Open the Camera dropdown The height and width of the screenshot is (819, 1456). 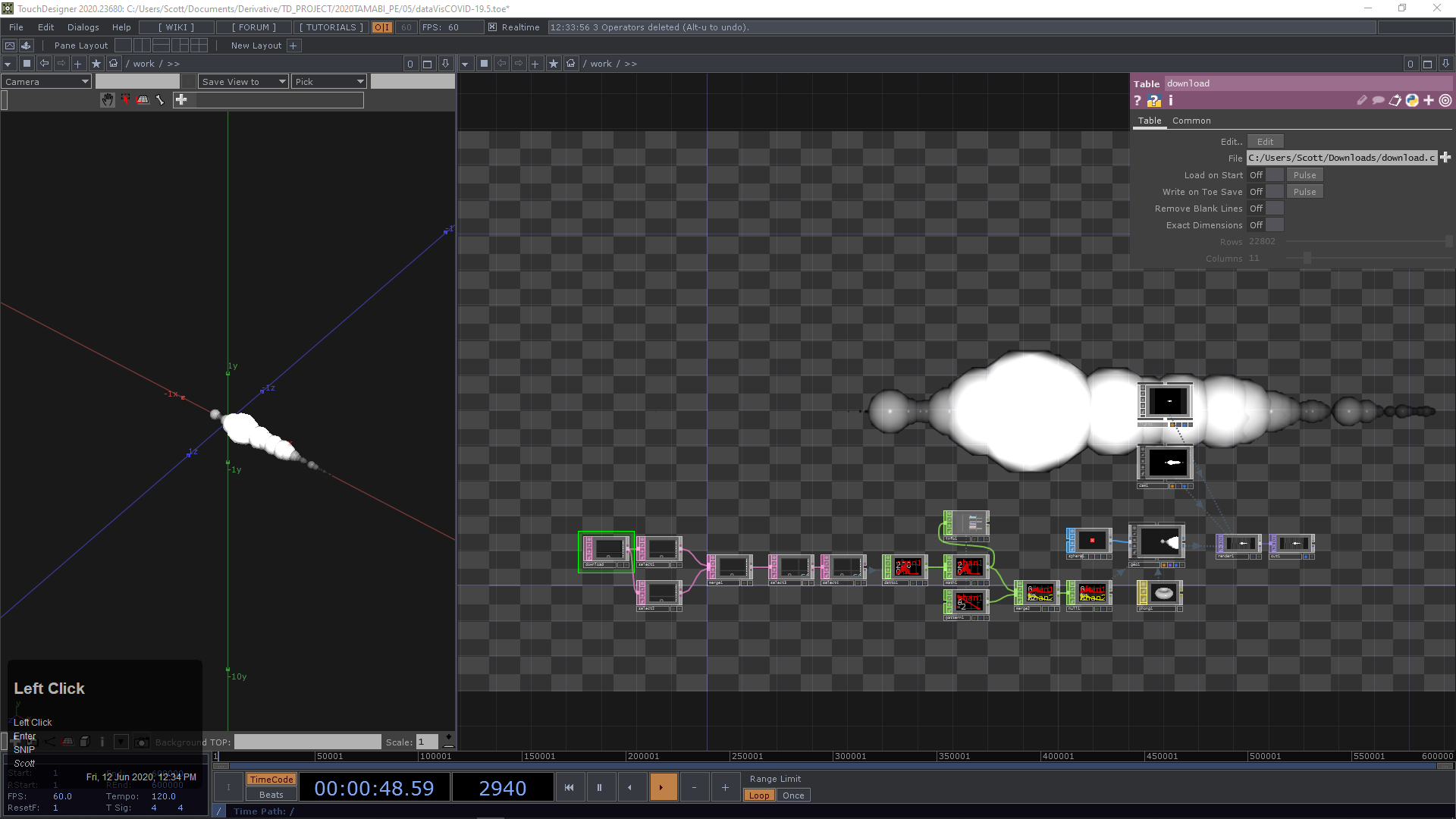pyautogui.click(x=47, y=82)
